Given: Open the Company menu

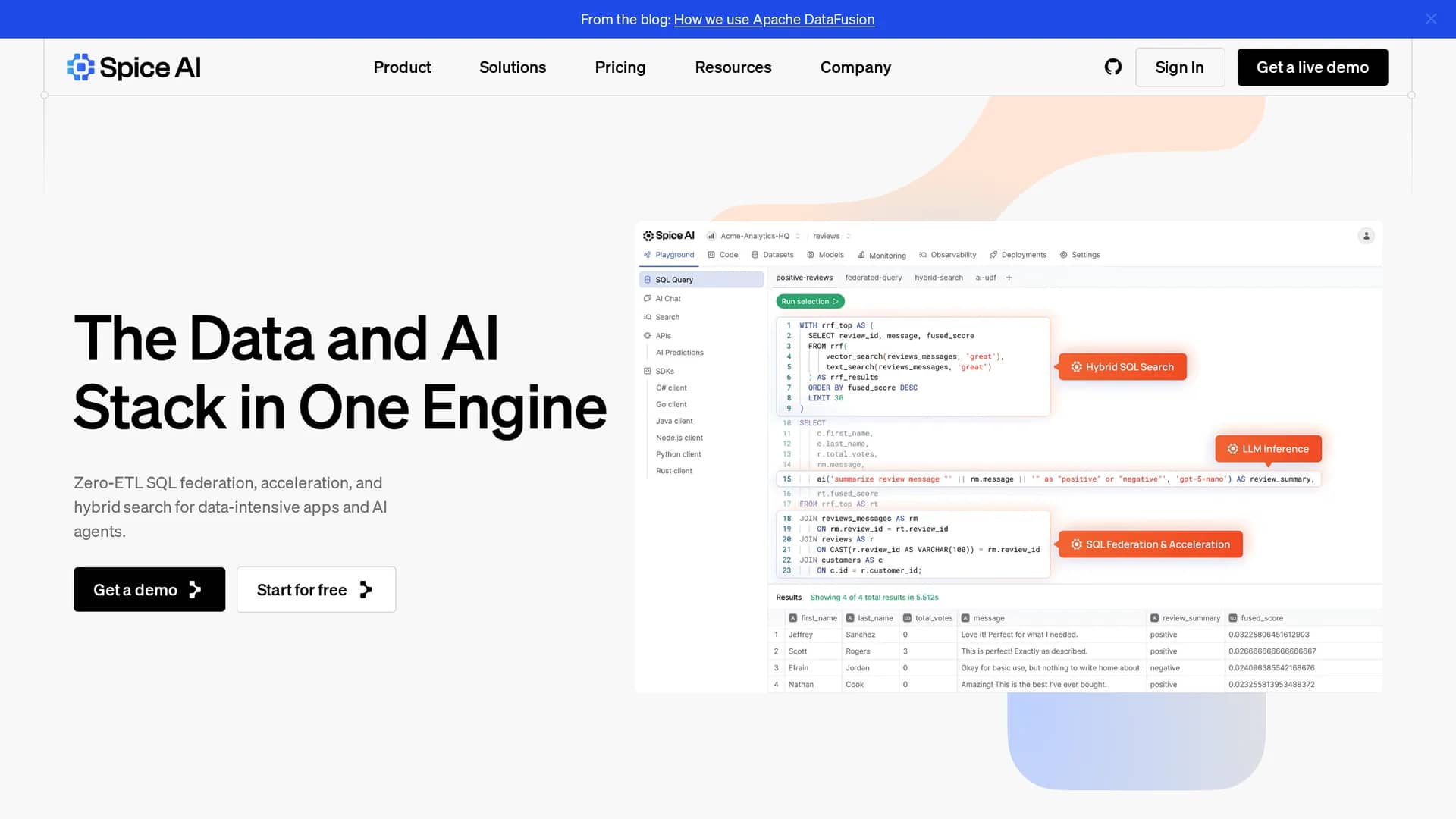Looking at the screenshot, I should coord(855,67).
